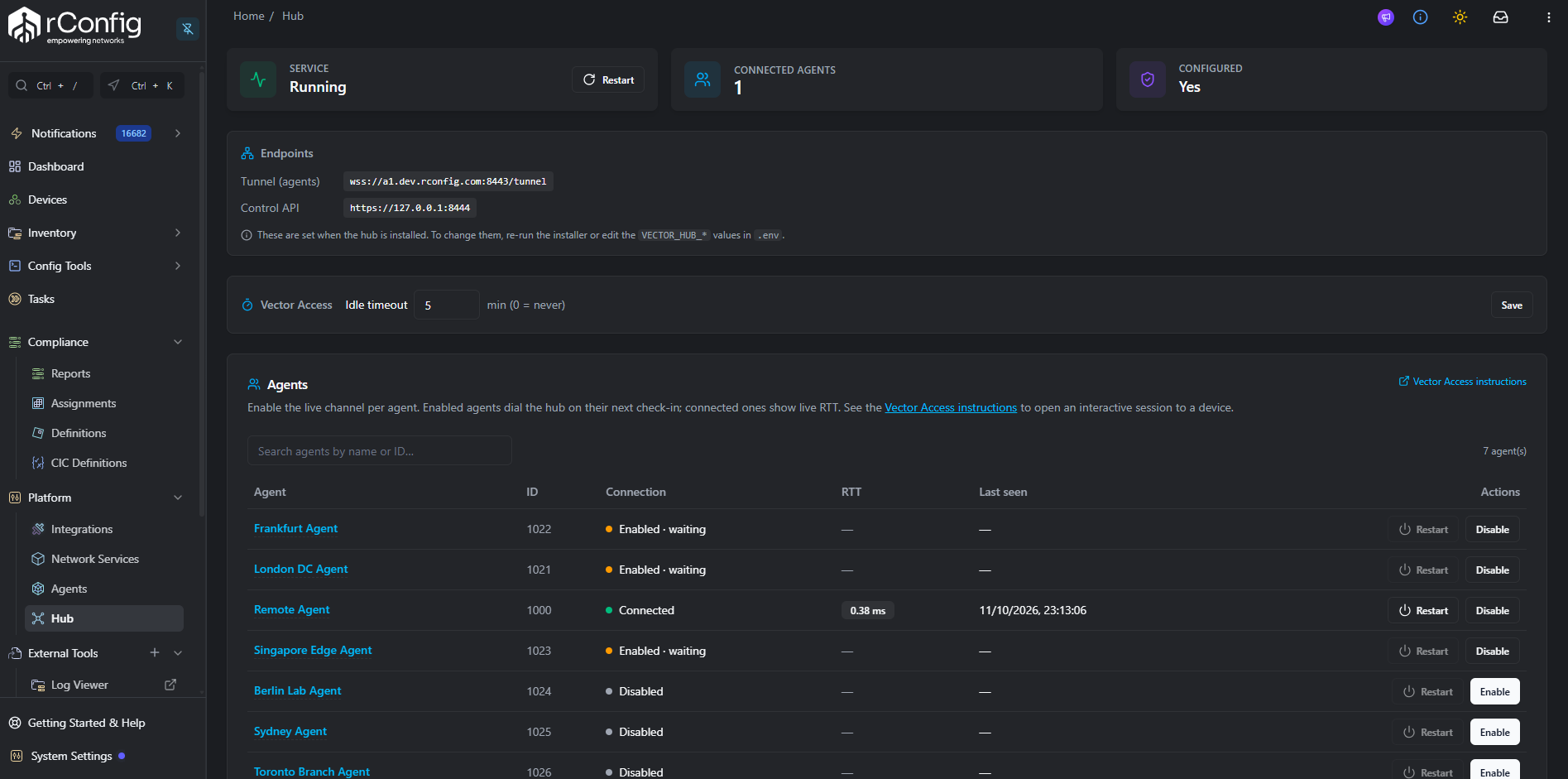Screen dimensions: 1568x779
Task: Open the Remote Agent link
Action: (291, 609)
